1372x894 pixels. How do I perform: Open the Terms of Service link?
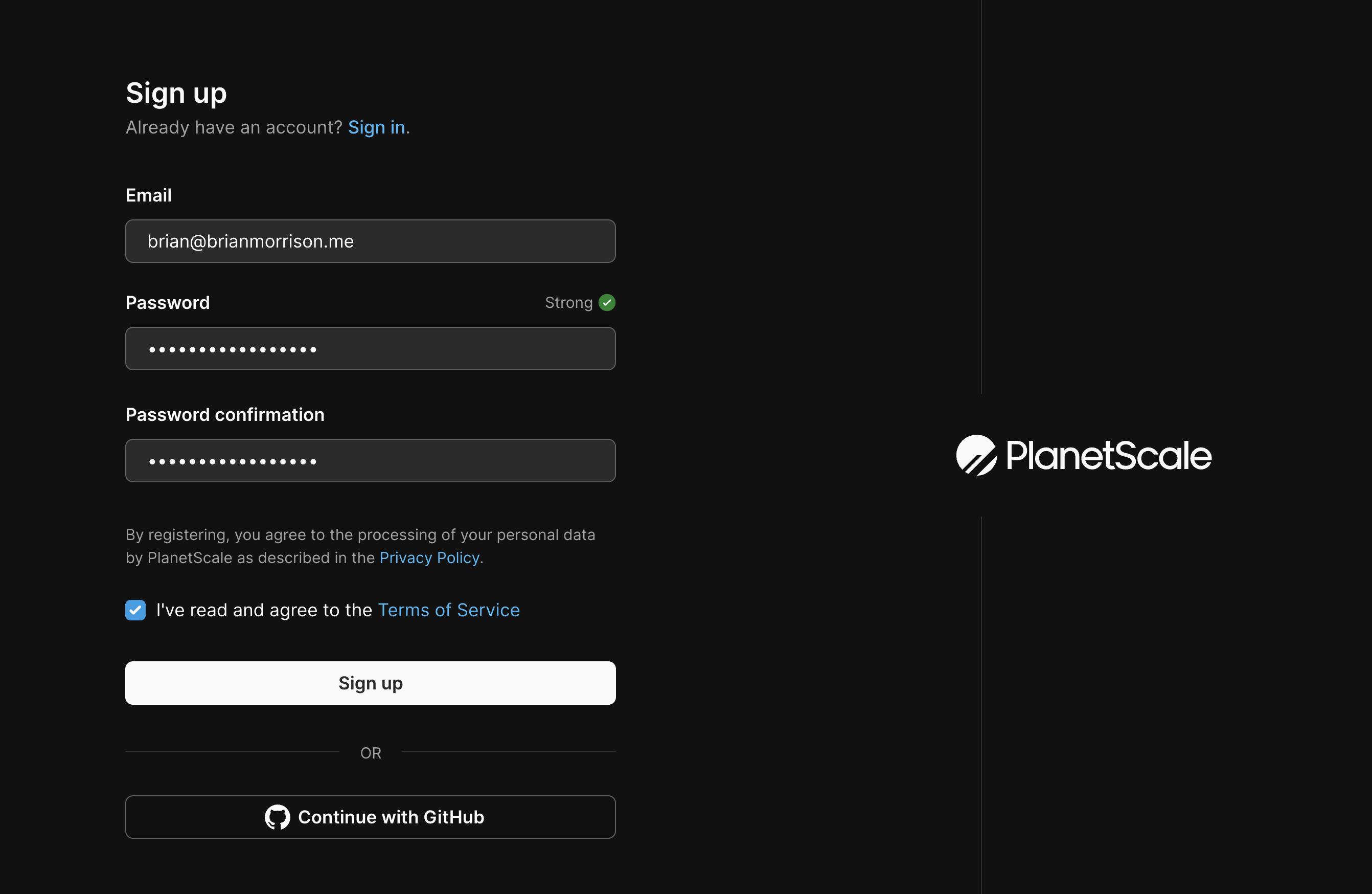[448, 610]
